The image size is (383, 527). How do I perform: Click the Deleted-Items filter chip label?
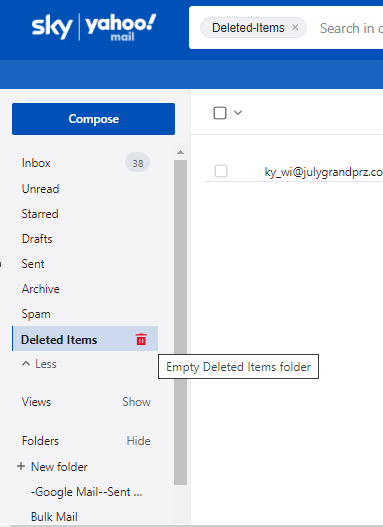(248, 28)
